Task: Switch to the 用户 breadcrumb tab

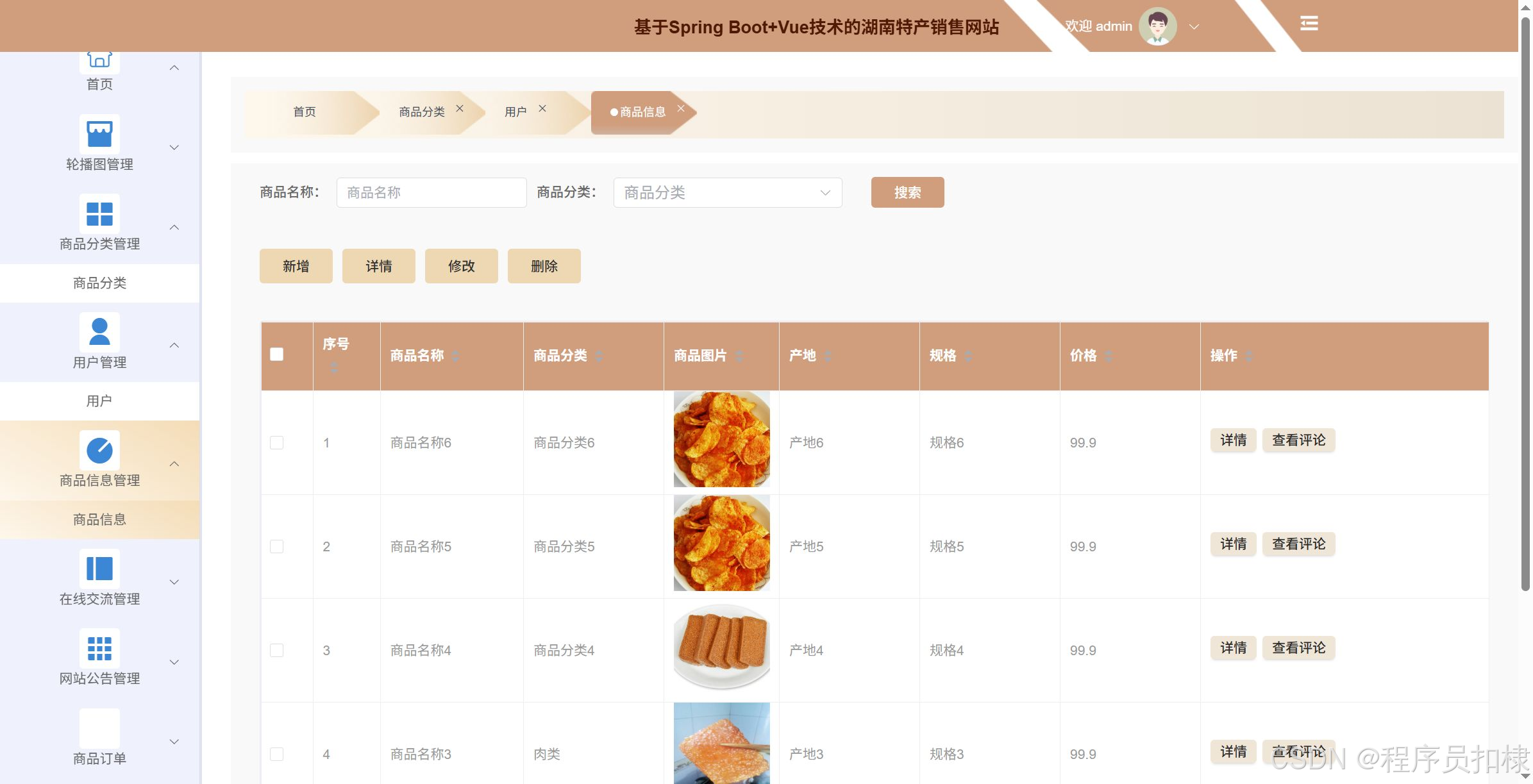Action: point(515,112)
